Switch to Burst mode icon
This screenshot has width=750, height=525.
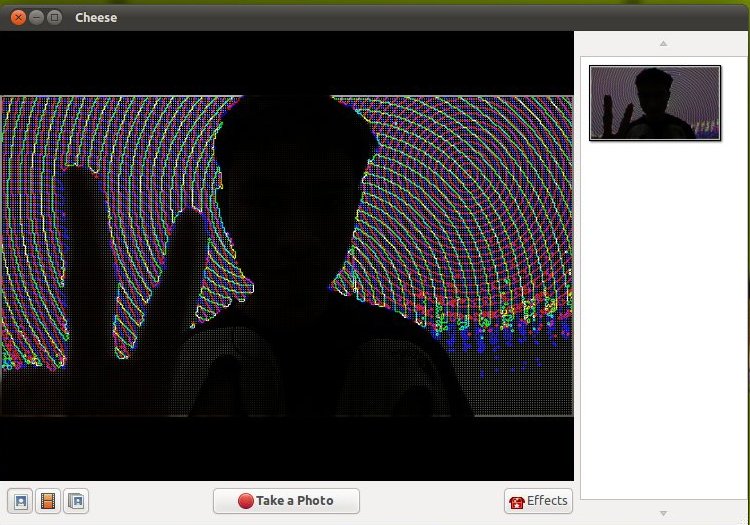tap(76, 501)
